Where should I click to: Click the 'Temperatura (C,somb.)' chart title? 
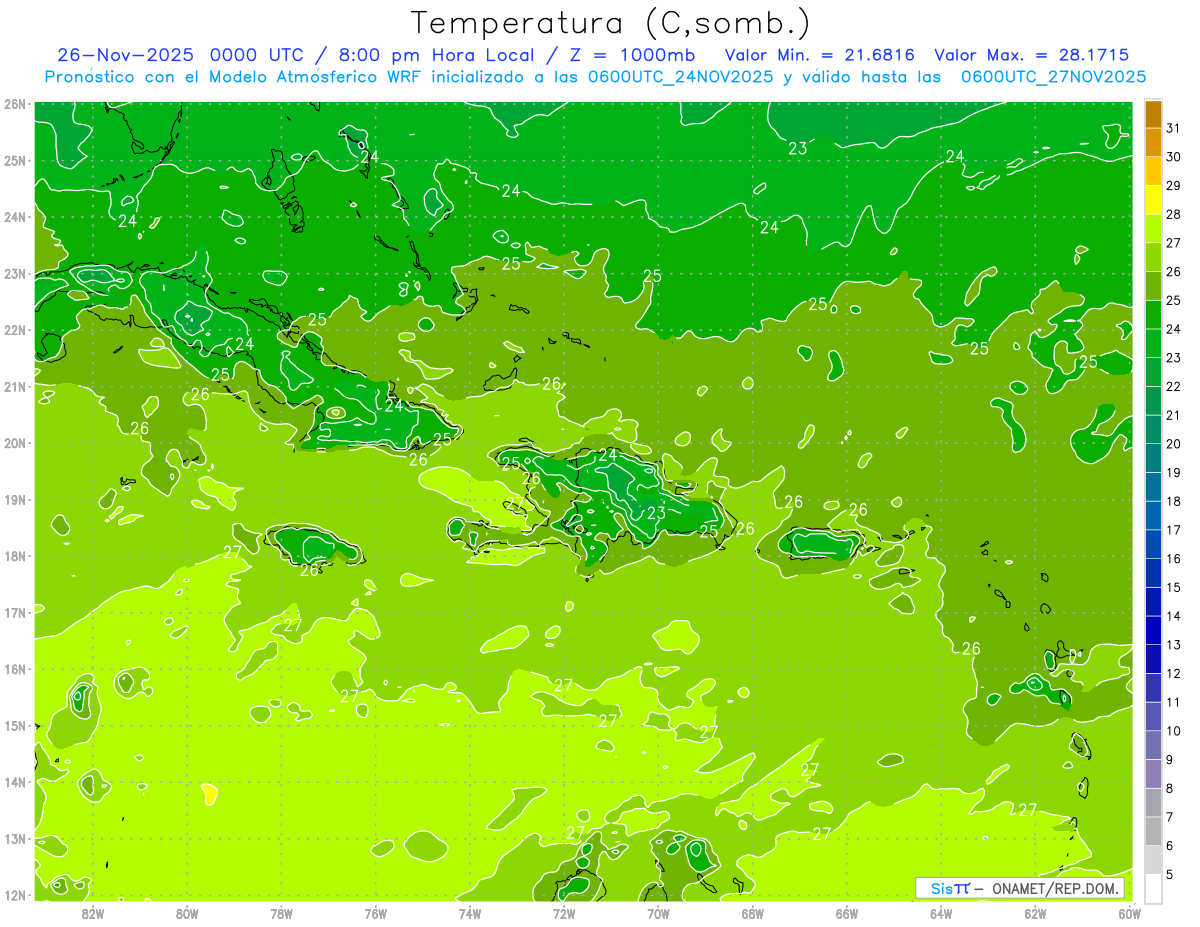click(611, 23)
